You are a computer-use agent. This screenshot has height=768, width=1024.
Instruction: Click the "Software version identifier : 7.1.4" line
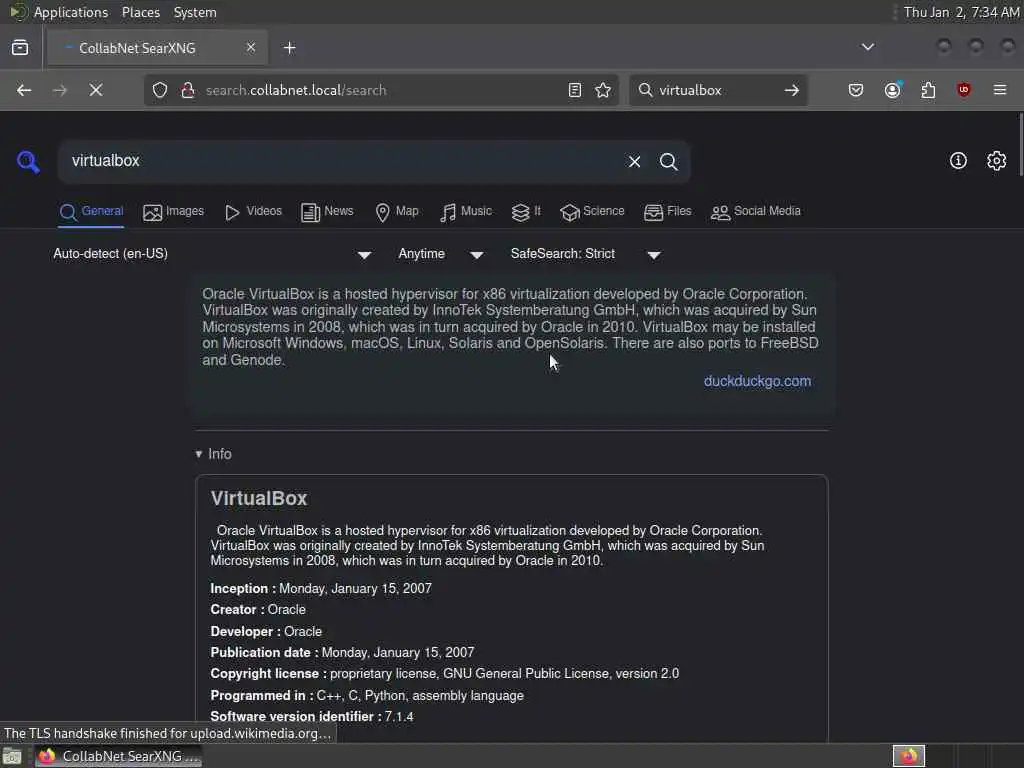click(312, 717)
